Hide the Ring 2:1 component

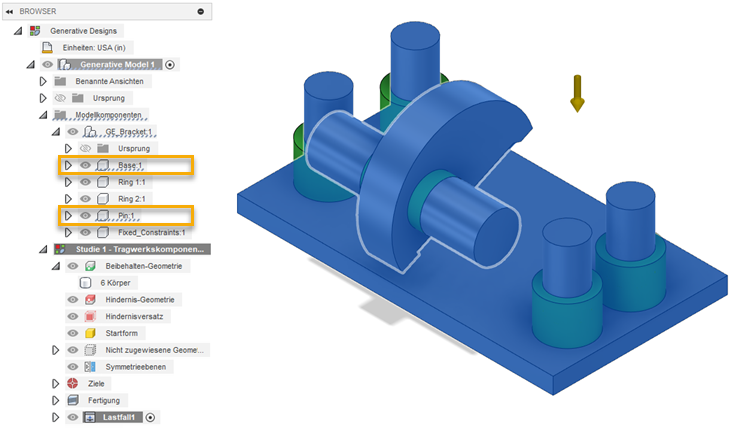(85, 199)
